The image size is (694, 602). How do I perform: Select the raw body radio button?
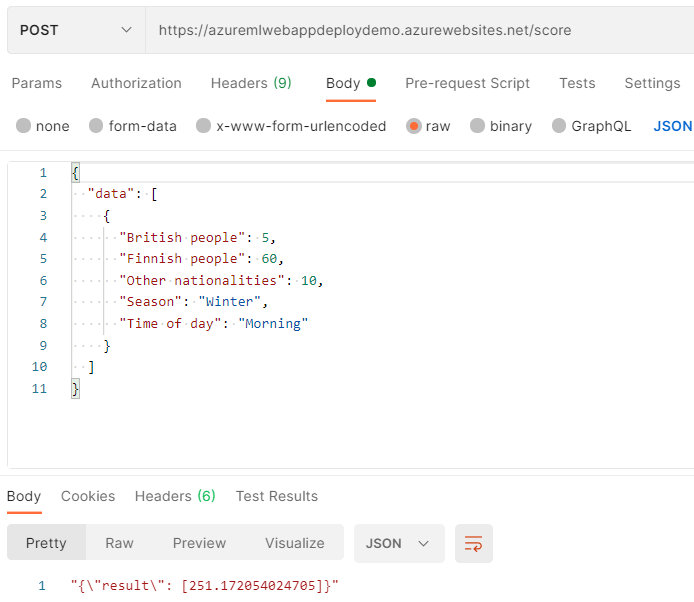tap(413, 126)
